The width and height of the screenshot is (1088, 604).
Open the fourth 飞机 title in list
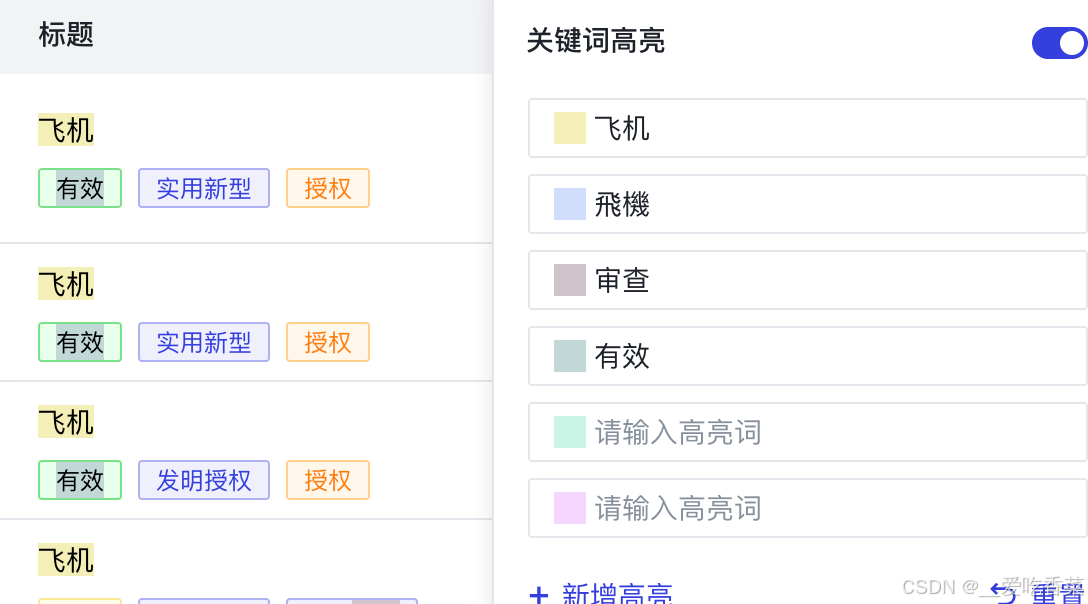tap(66, 560)
